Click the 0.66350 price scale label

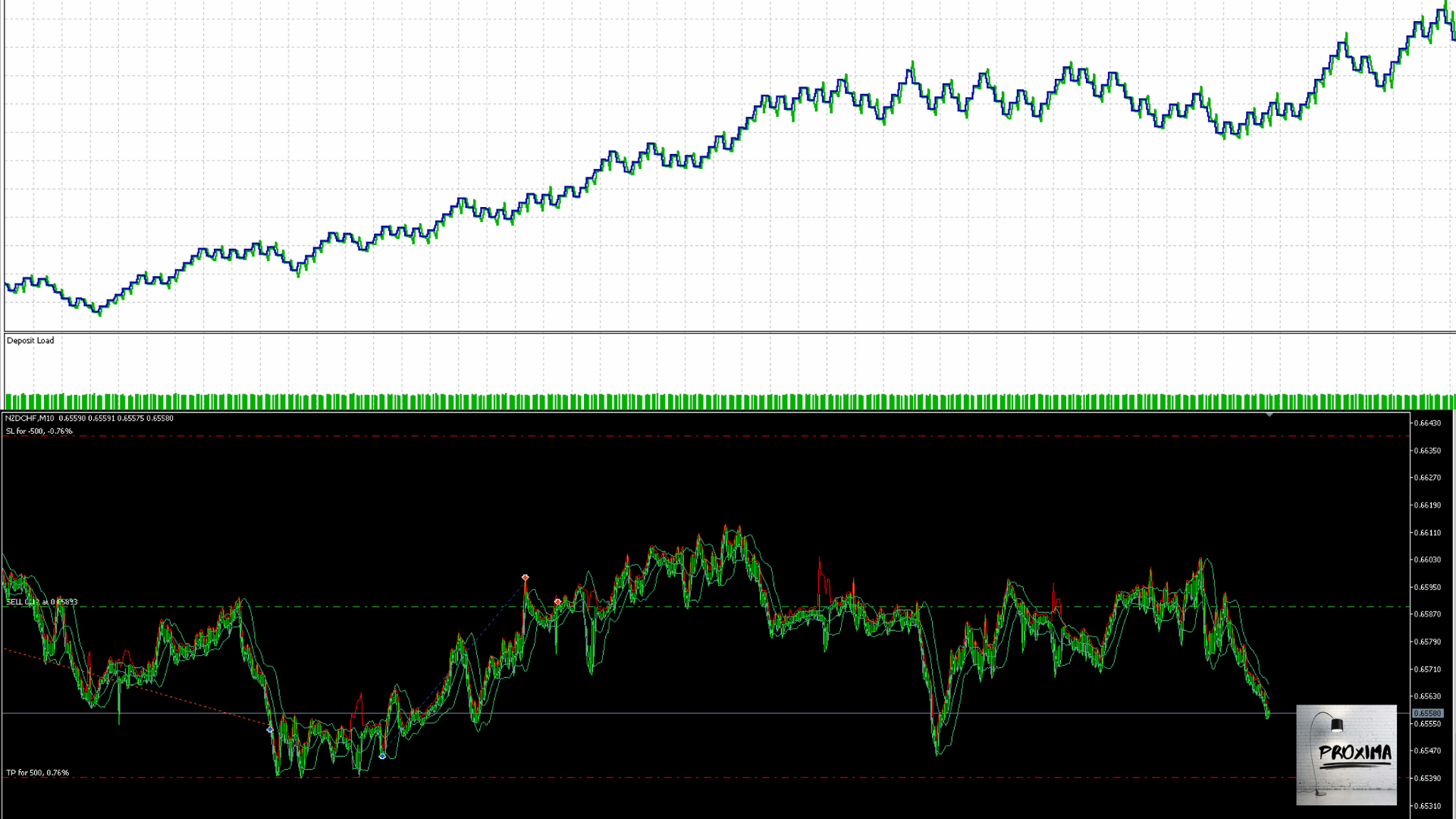click(x=1429, y=450)
